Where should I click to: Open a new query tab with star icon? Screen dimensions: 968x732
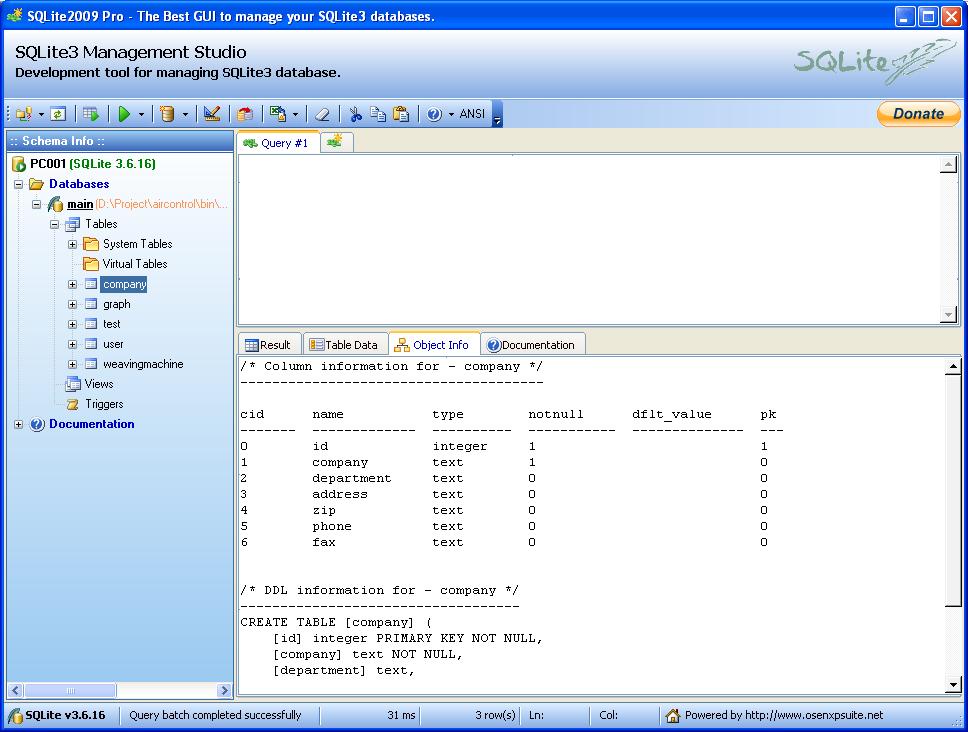[335, 143]
